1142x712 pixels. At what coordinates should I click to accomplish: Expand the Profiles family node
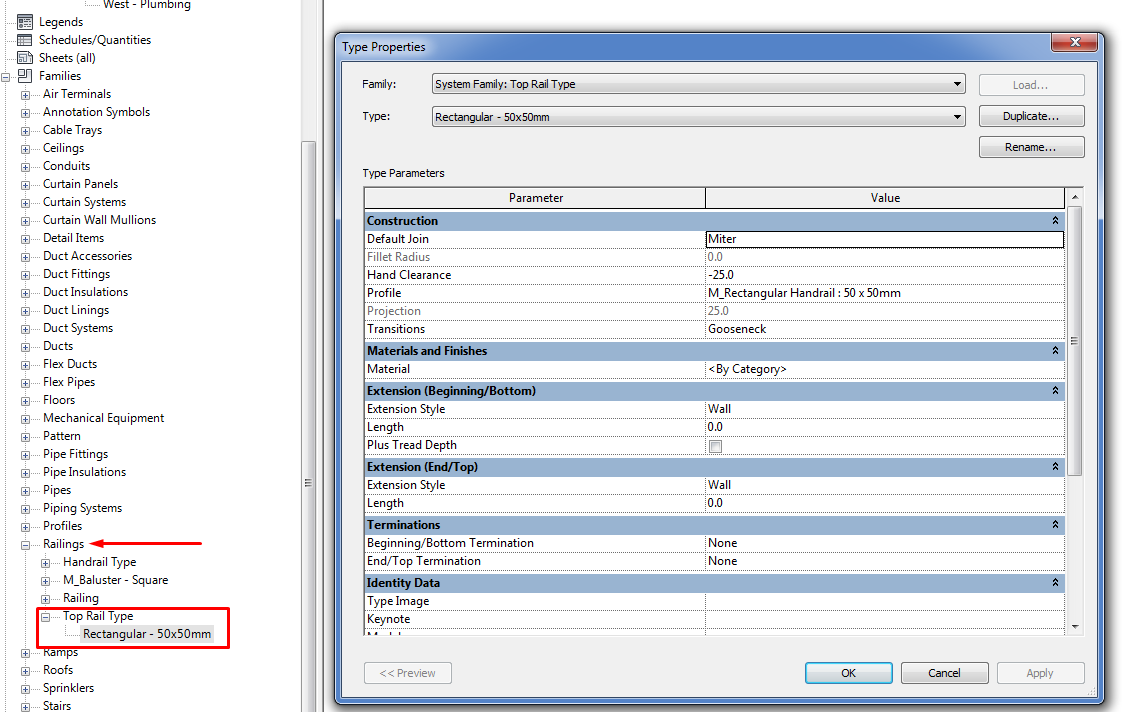click(25, 526)
